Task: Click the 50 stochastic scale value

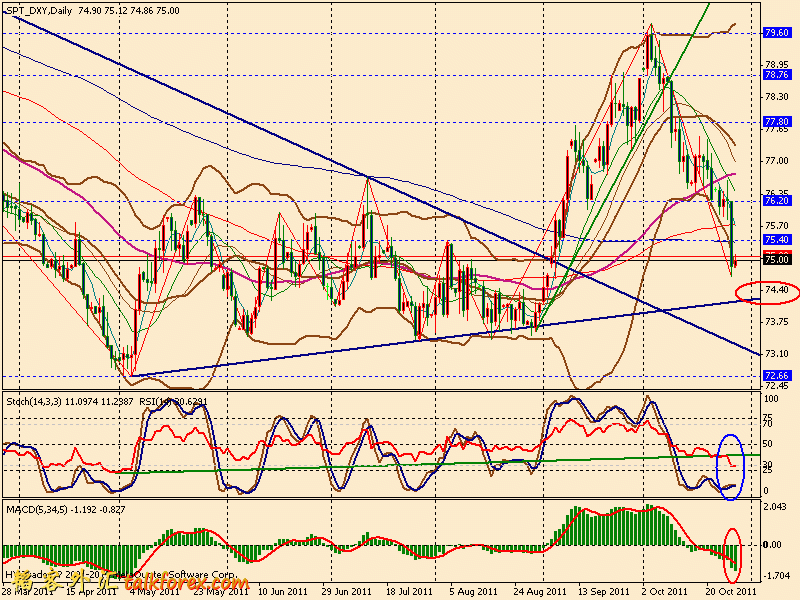Action: click(769, 444)
